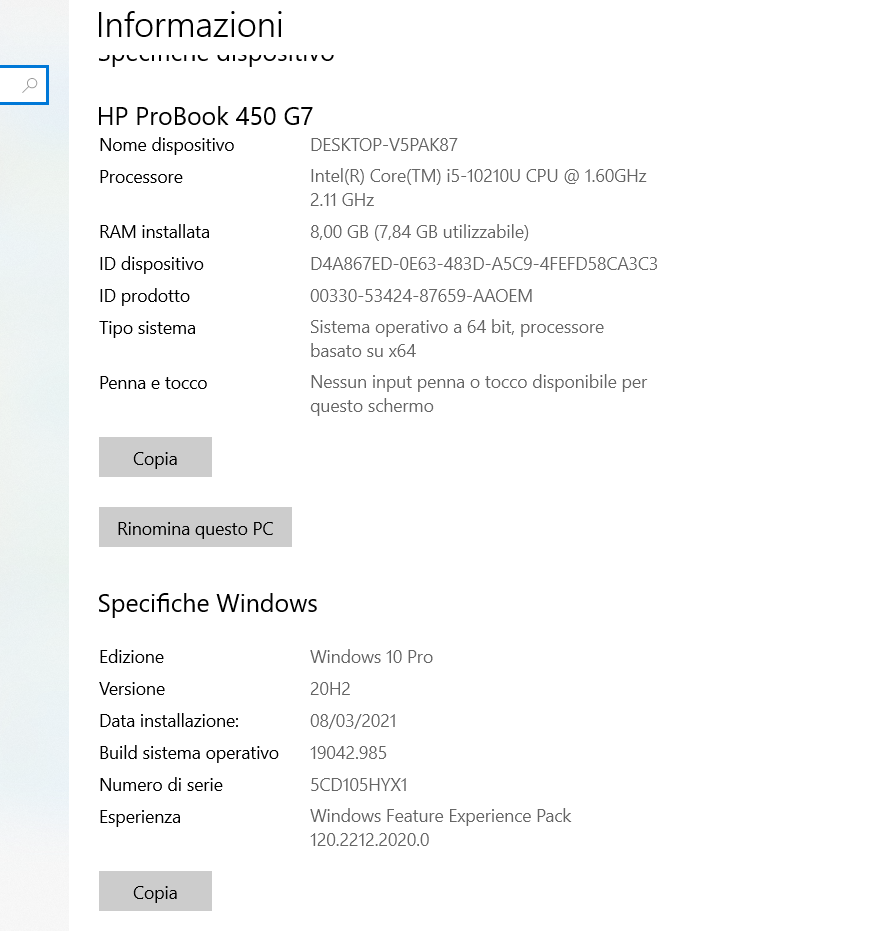
Task: Click the search magnifier icon
Action: coord(30,85)
